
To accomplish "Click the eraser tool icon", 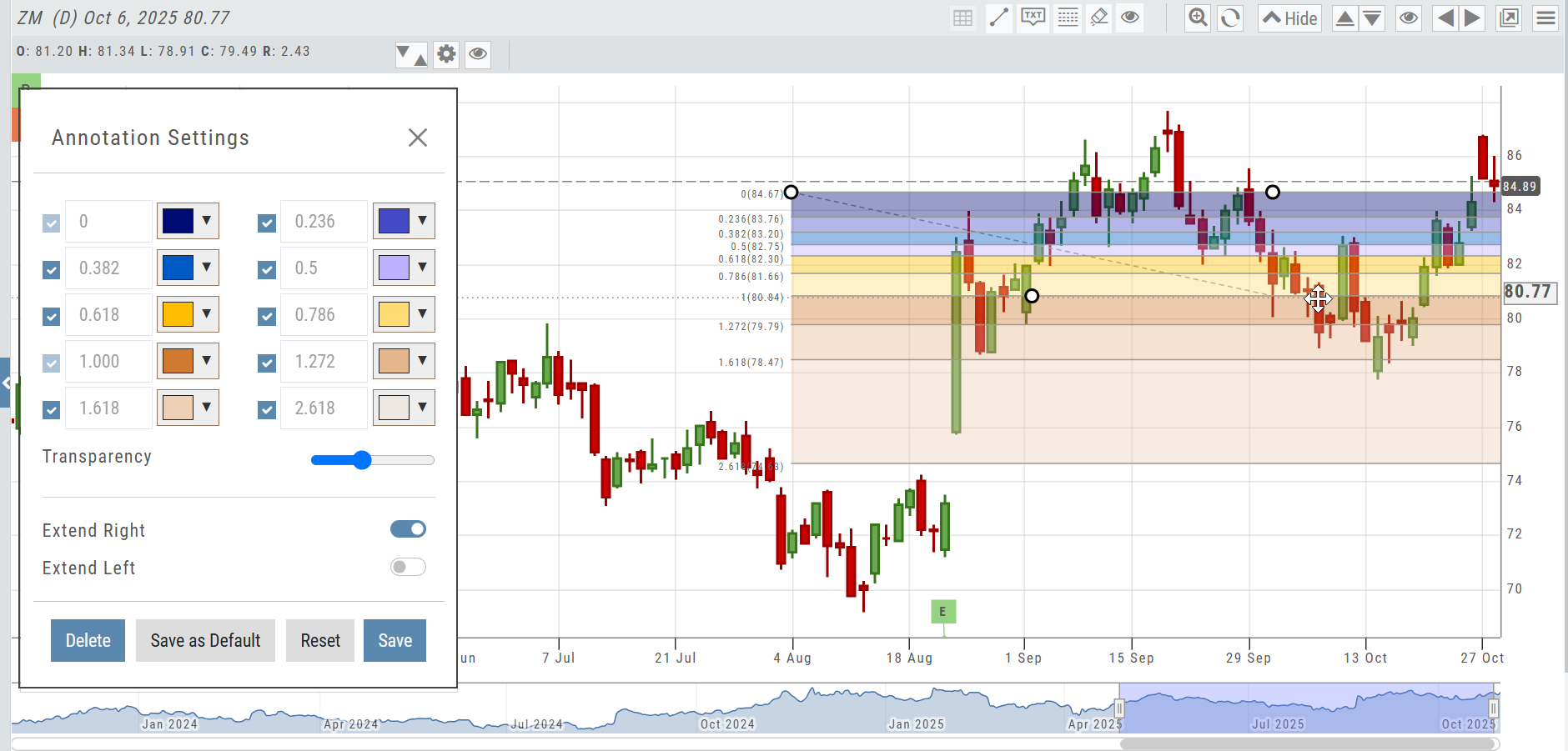I will click(x=1099, y=18).
